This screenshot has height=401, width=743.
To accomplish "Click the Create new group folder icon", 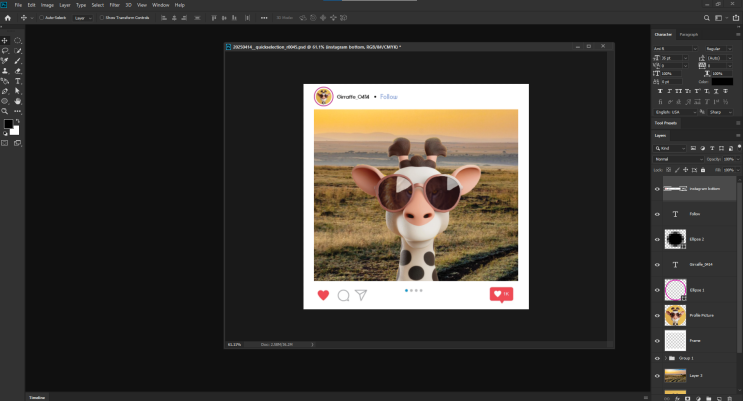I will click(x=709, y=399).
